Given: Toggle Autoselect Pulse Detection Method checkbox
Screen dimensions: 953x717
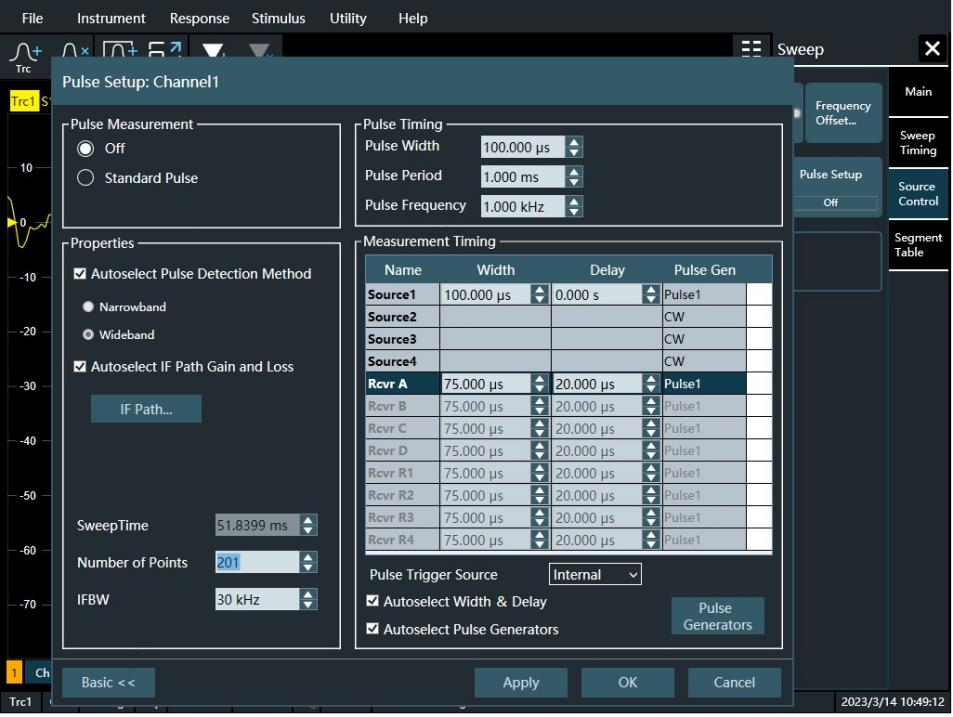Looking at the screenshot, I should pyautogui.click(x=80, y=274).
